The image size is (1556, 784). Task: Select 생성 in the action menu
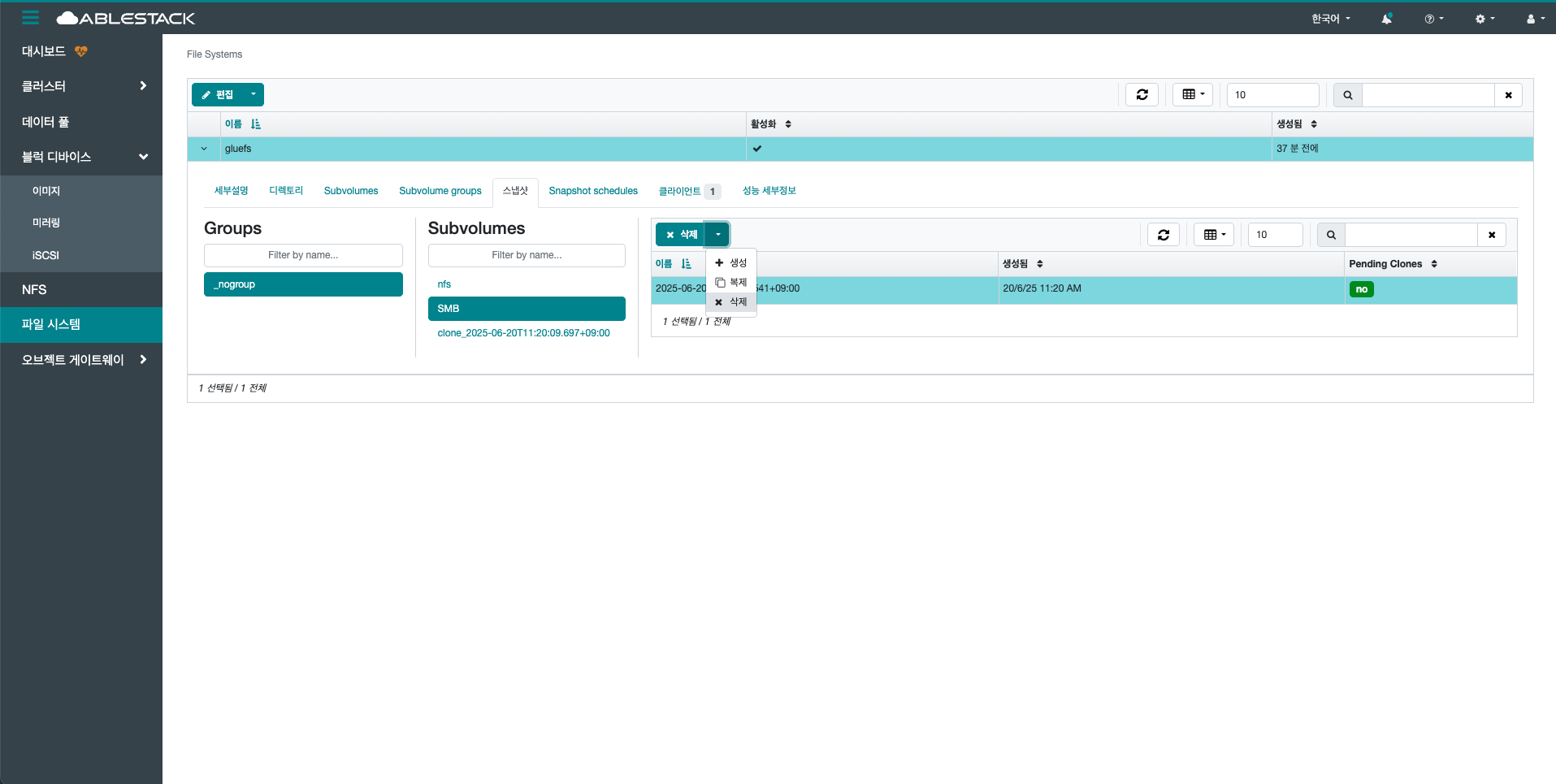pyautogui.click(x=731, y=263)
